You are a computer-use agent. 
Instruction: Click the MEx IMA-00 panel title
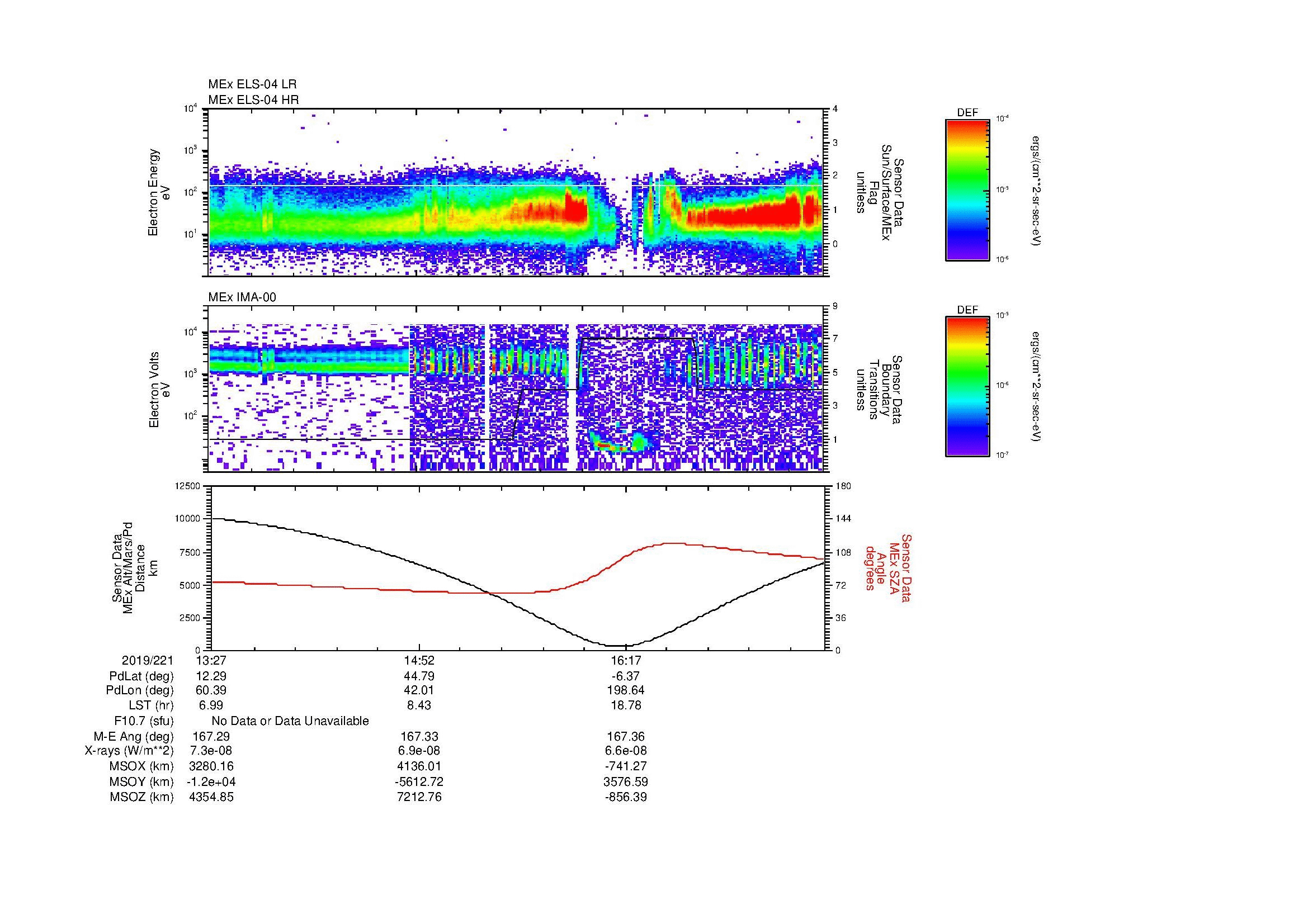tap(242, 297)
